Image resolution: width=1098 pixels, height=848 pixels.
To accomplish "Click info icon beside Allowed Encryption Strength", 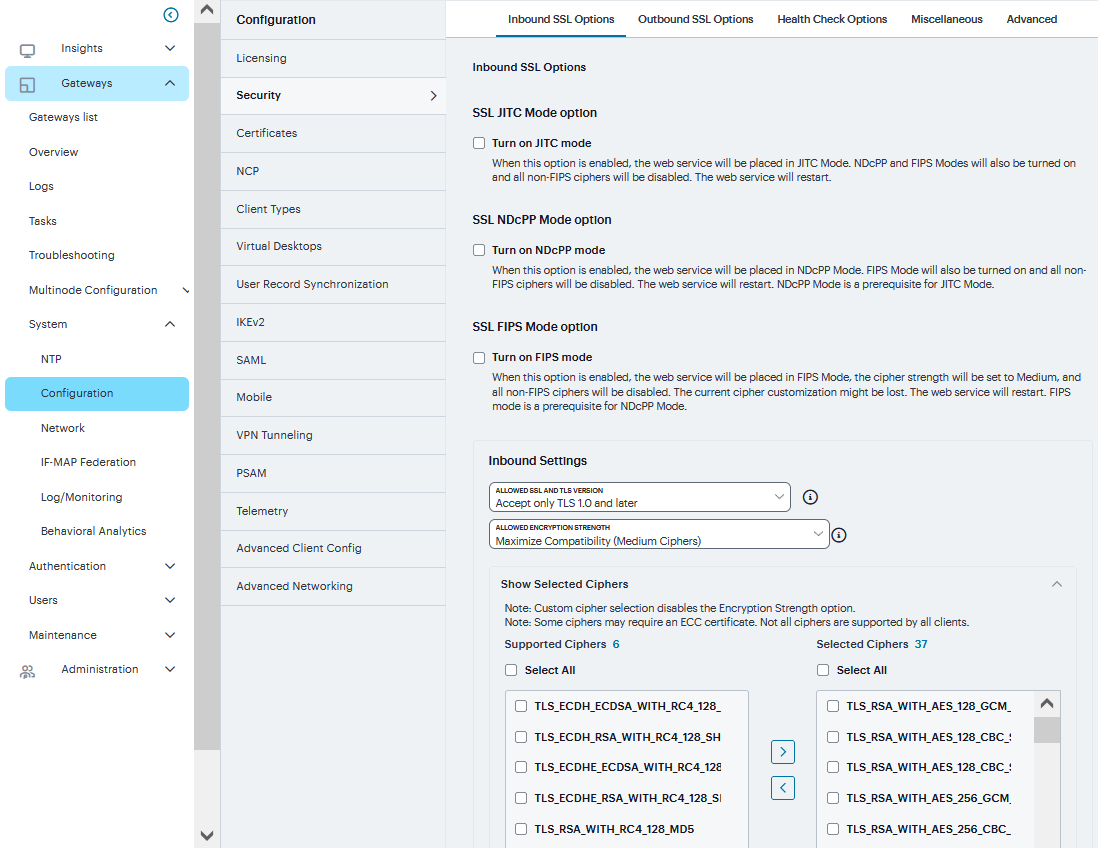I will [x=839, y=535].
